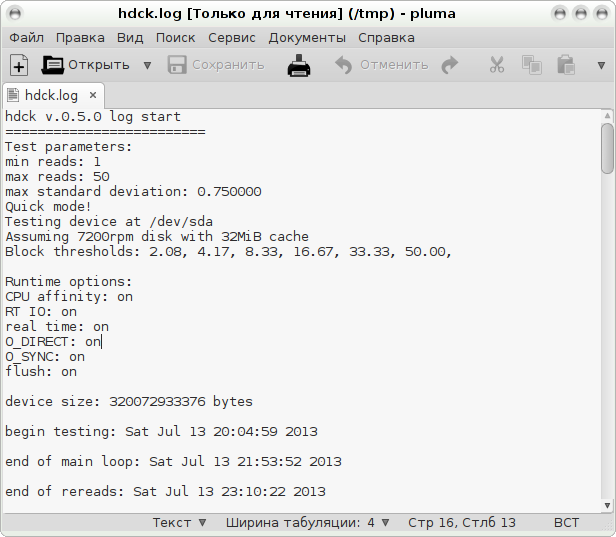Click 'Assuming 7200rpm disk with 32MiB cache'

pos(157,236)
